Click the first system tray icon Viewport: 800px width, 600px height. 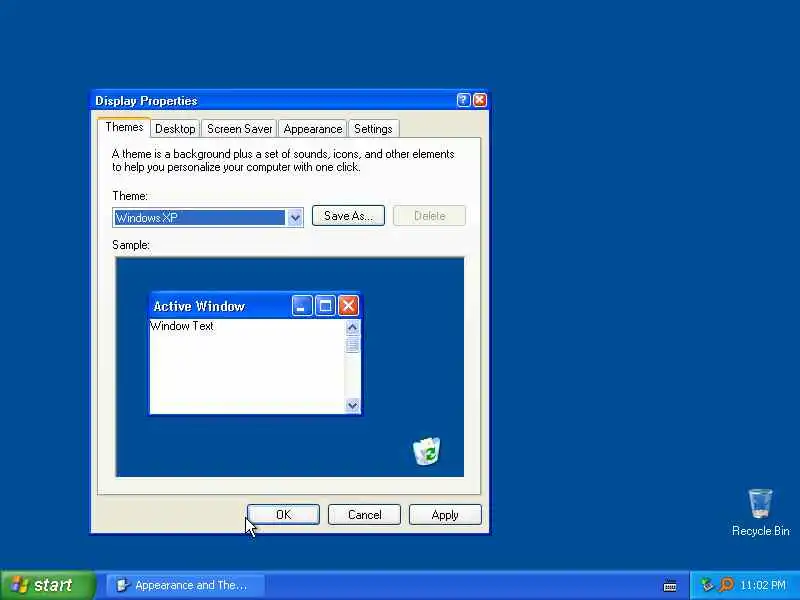tap(707, 585)
